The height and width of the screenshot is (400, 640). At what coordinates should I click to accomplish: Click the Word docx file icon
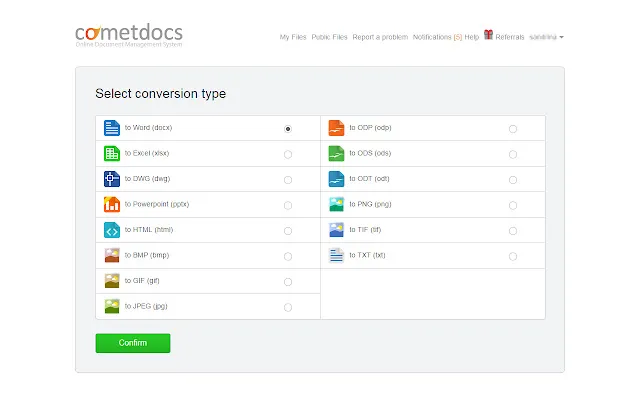[111, 128]
